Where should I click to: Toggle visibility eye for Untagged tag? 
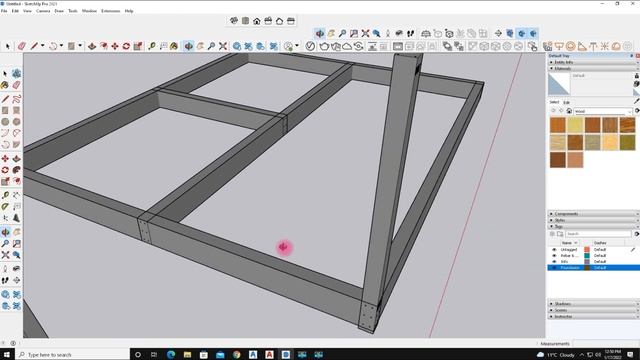tap(554, 249)
